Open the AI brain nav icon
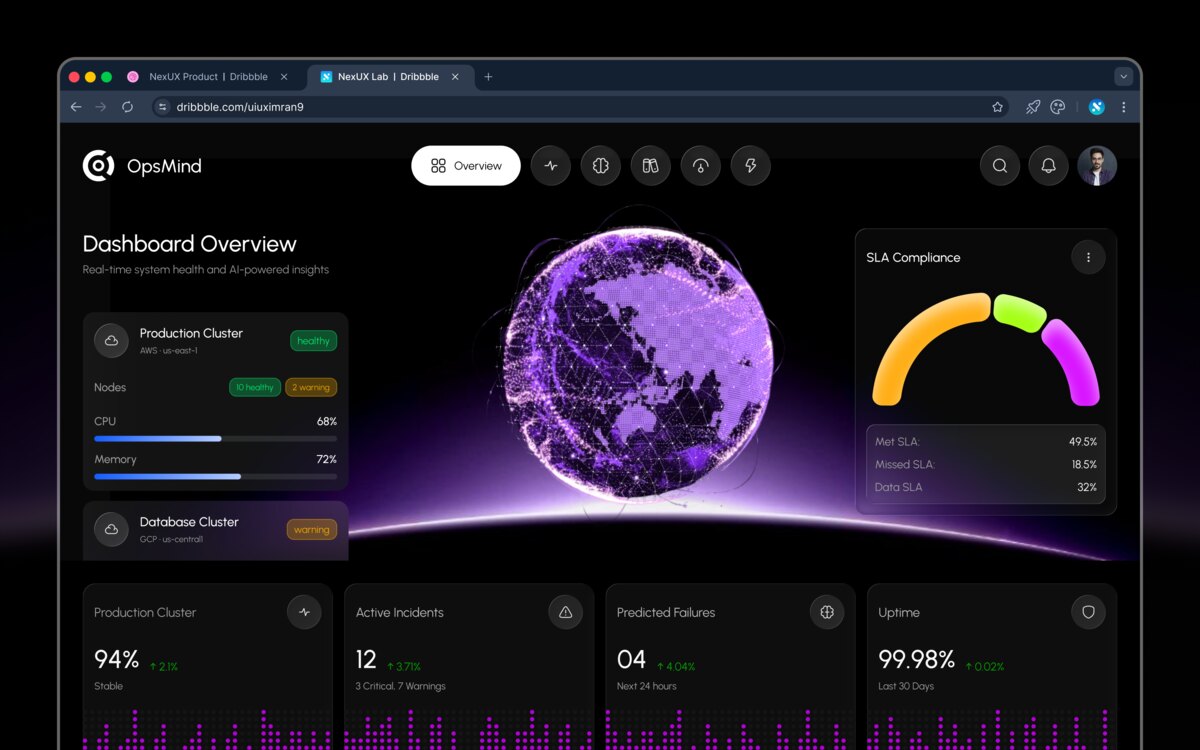 click(x=601, y=166)
